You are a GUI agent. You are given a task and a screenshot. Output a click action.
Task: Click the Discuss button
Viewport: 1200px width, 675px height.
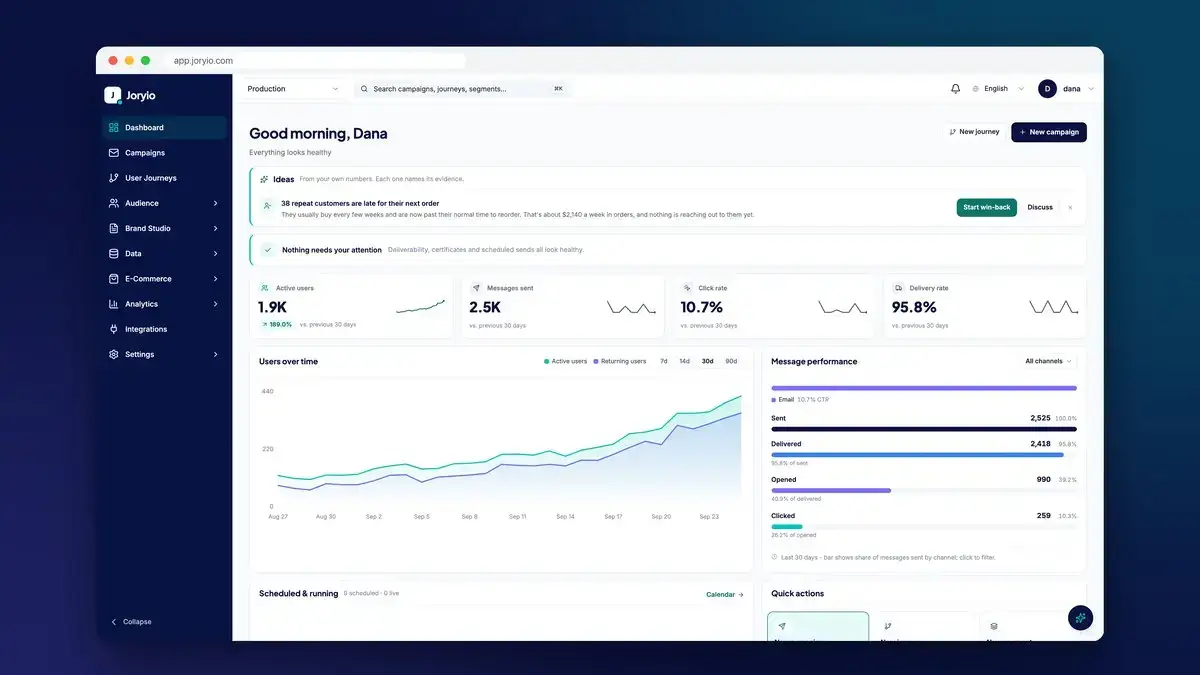click(x=1040, y=207)
